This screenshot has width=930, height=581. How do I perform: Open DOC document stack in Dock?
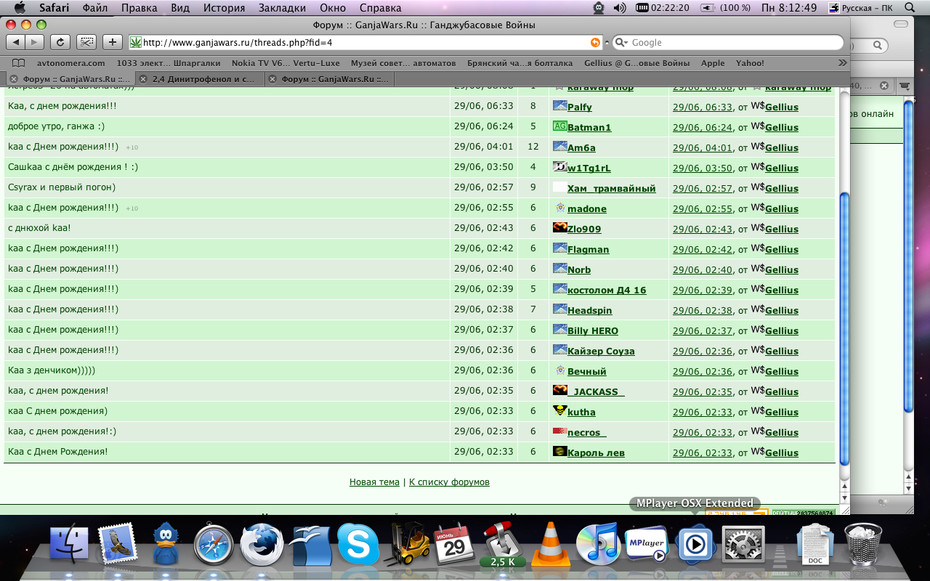click(x=815, y=544)
